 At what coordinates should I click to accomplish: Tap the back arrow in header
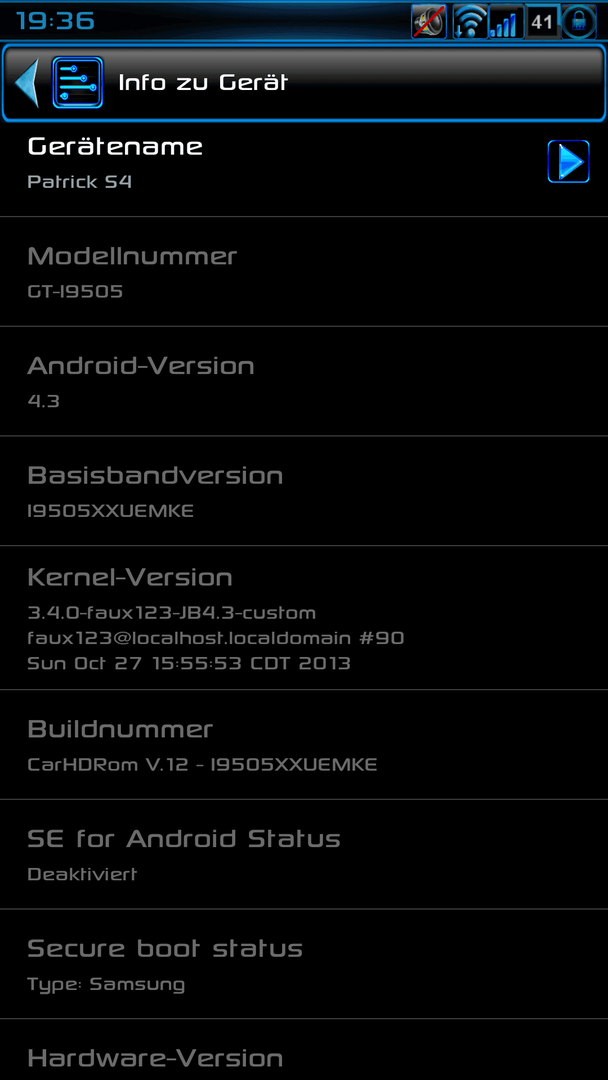tap(27, 83)
